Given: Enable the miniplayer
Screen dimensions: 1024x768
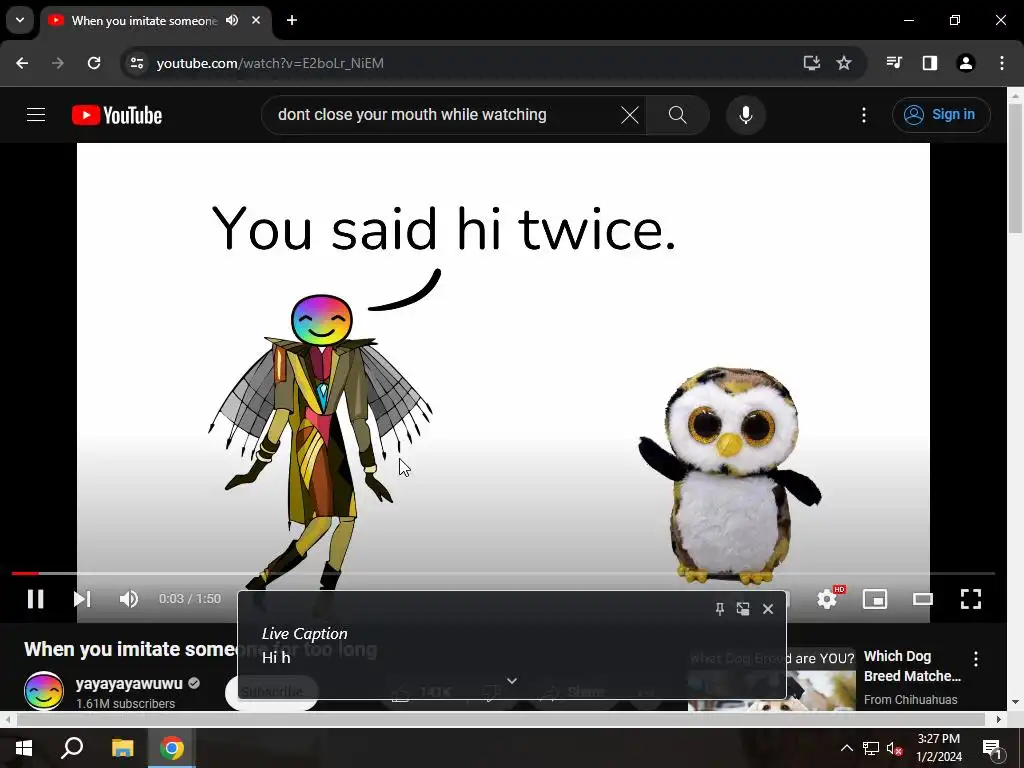Looking at the screenshot, I should click(875, 599).
